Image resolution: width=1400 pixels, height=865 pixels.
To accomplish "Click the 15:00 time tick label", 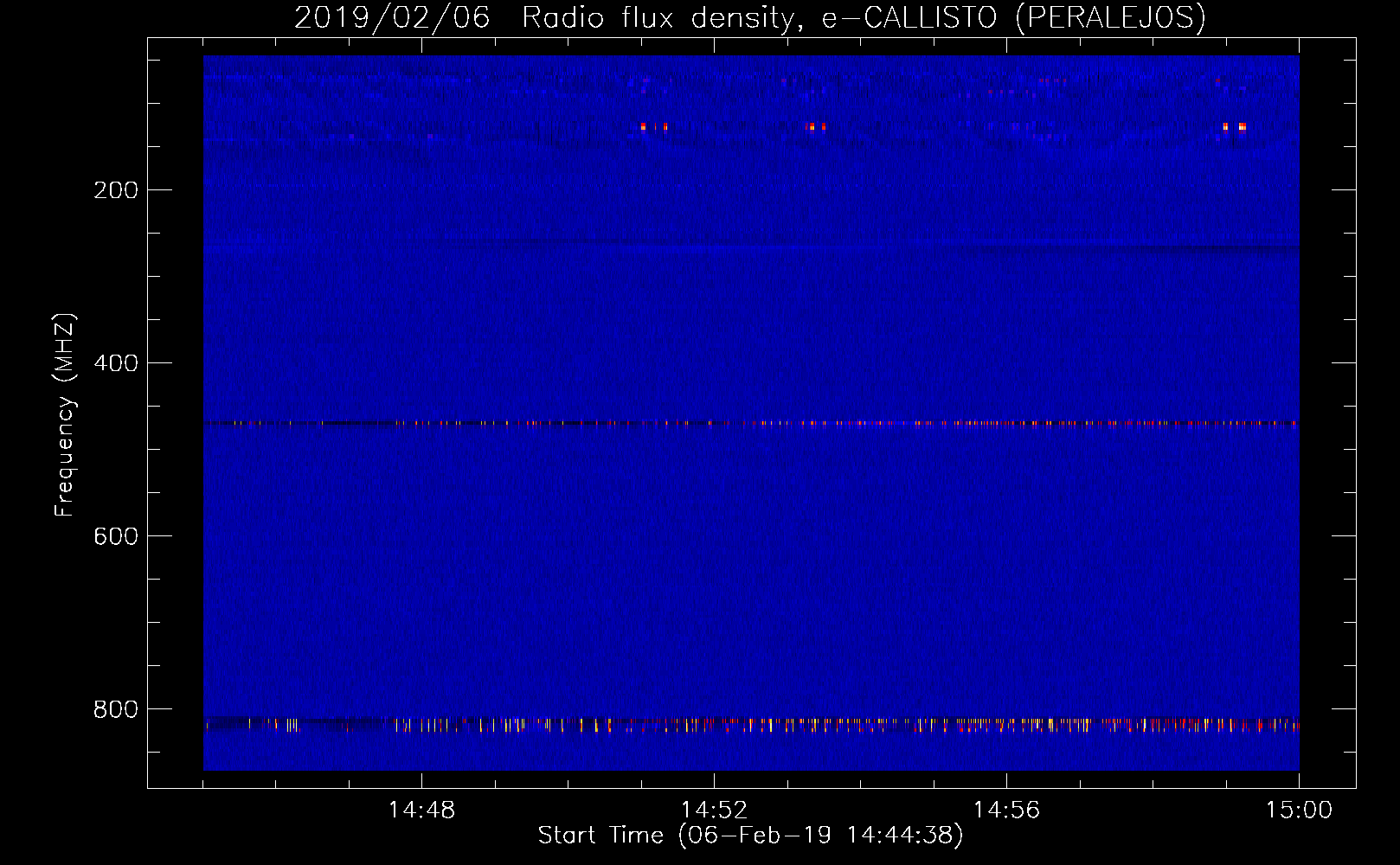I will pos(1299,811).
